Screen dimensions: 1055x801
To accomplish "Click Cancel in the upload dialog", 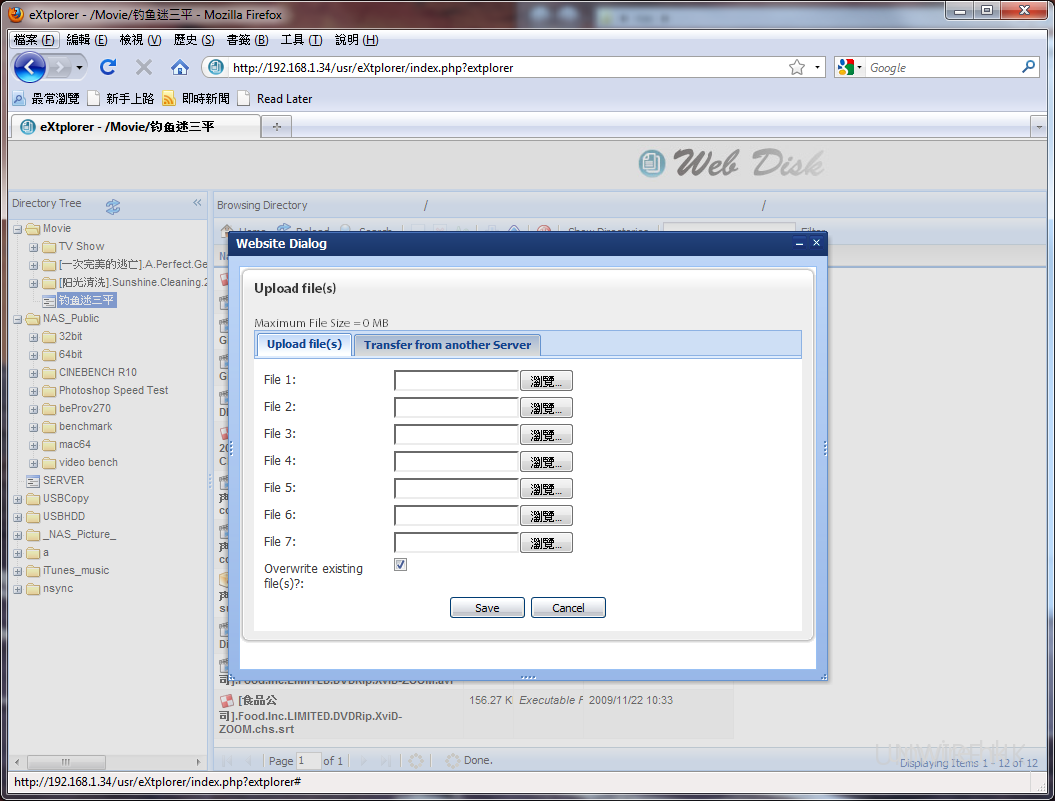I will 568,608.
